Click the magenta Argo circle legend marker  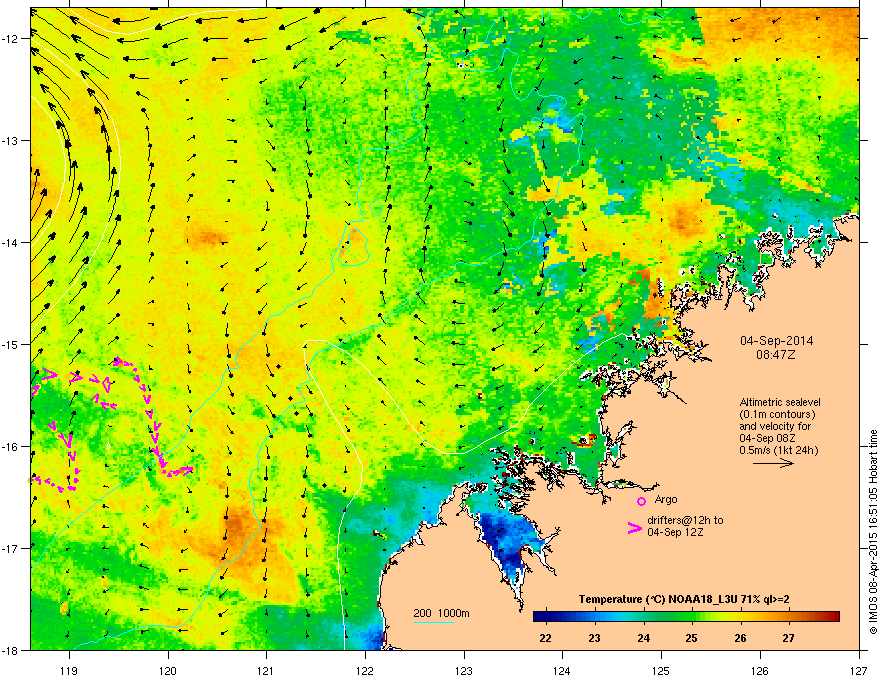(641, 501)
